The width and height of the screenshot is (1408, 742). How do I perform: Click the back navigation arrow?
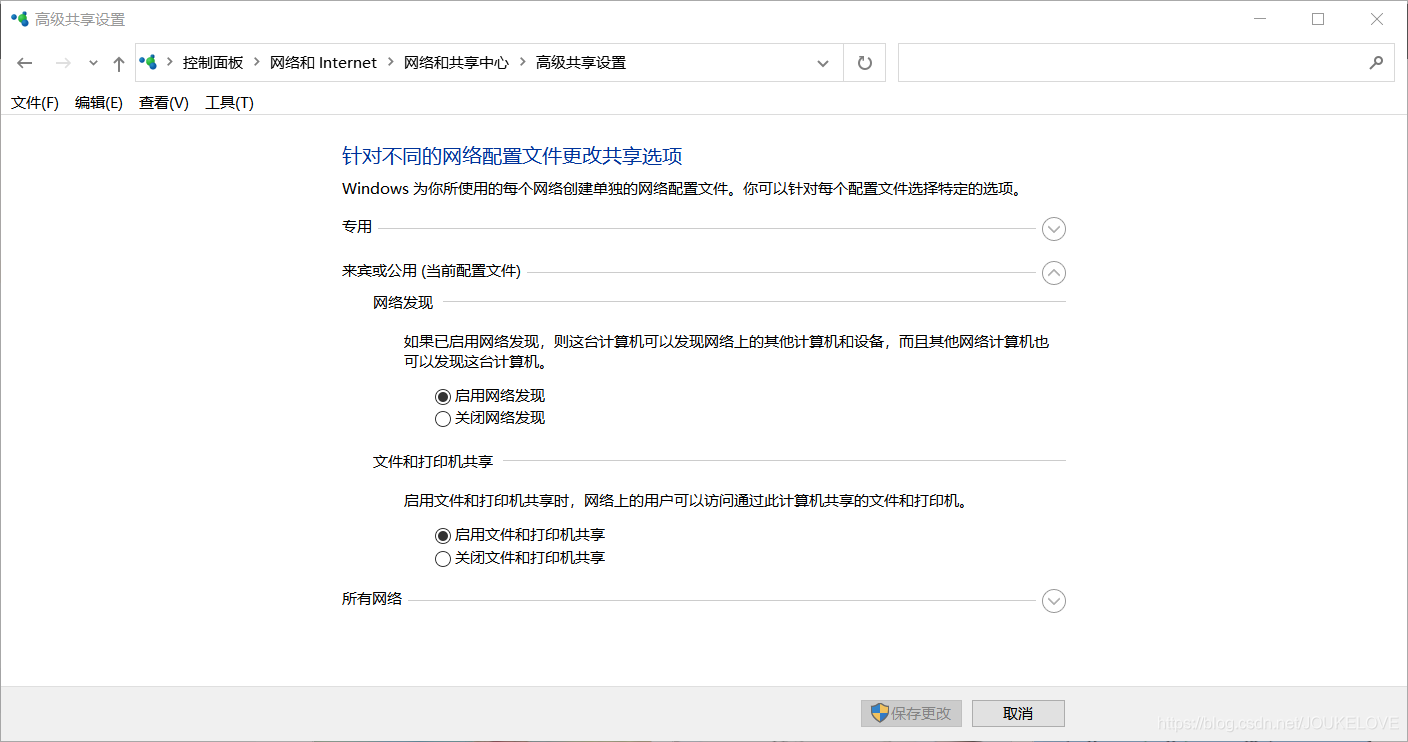click(25, 63)
